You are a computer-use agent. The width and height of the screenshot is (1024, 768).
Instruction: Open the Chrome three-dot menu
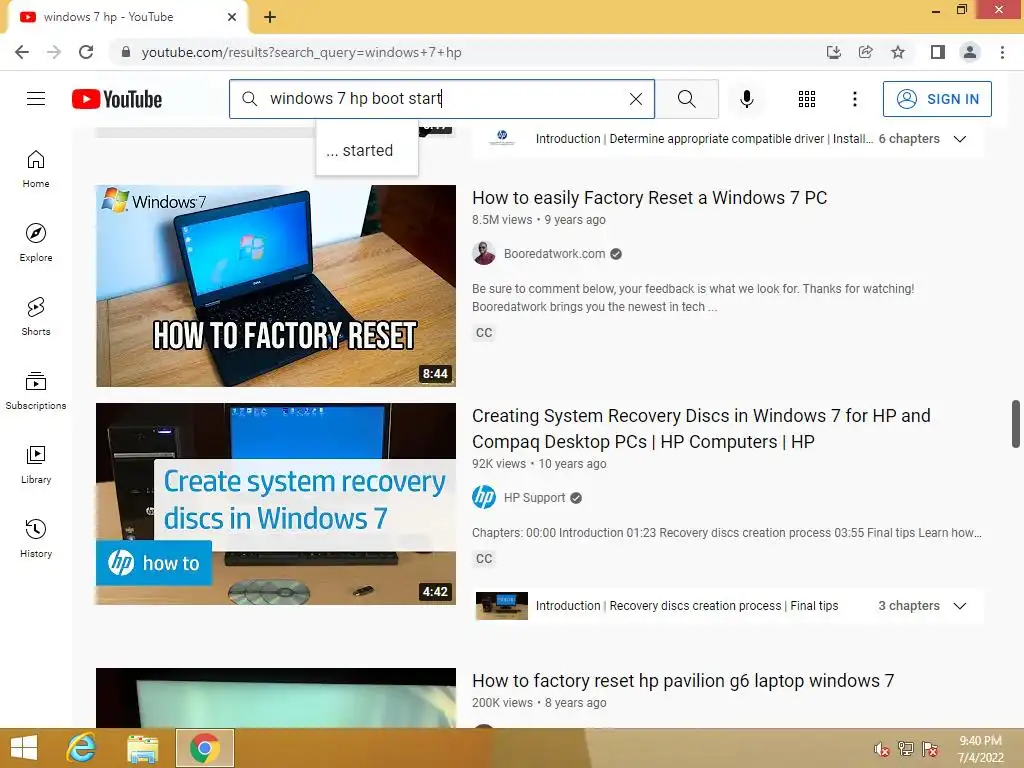(1002, 52)
